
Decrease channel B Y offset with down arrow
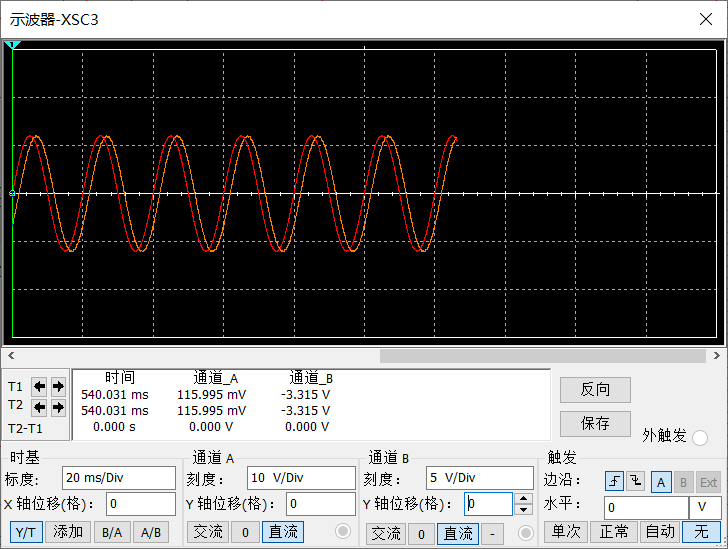click(x=524, y=510)
